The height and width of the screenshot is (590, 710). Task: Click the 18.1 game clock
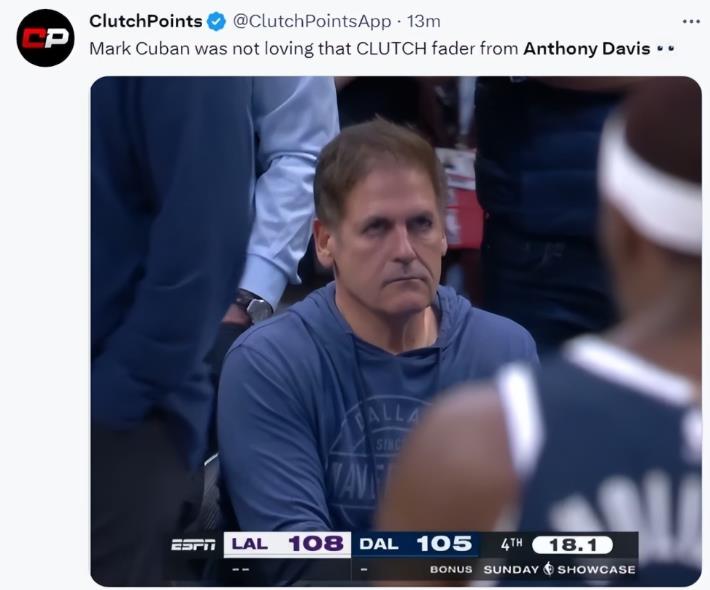[x=572, y=545]
